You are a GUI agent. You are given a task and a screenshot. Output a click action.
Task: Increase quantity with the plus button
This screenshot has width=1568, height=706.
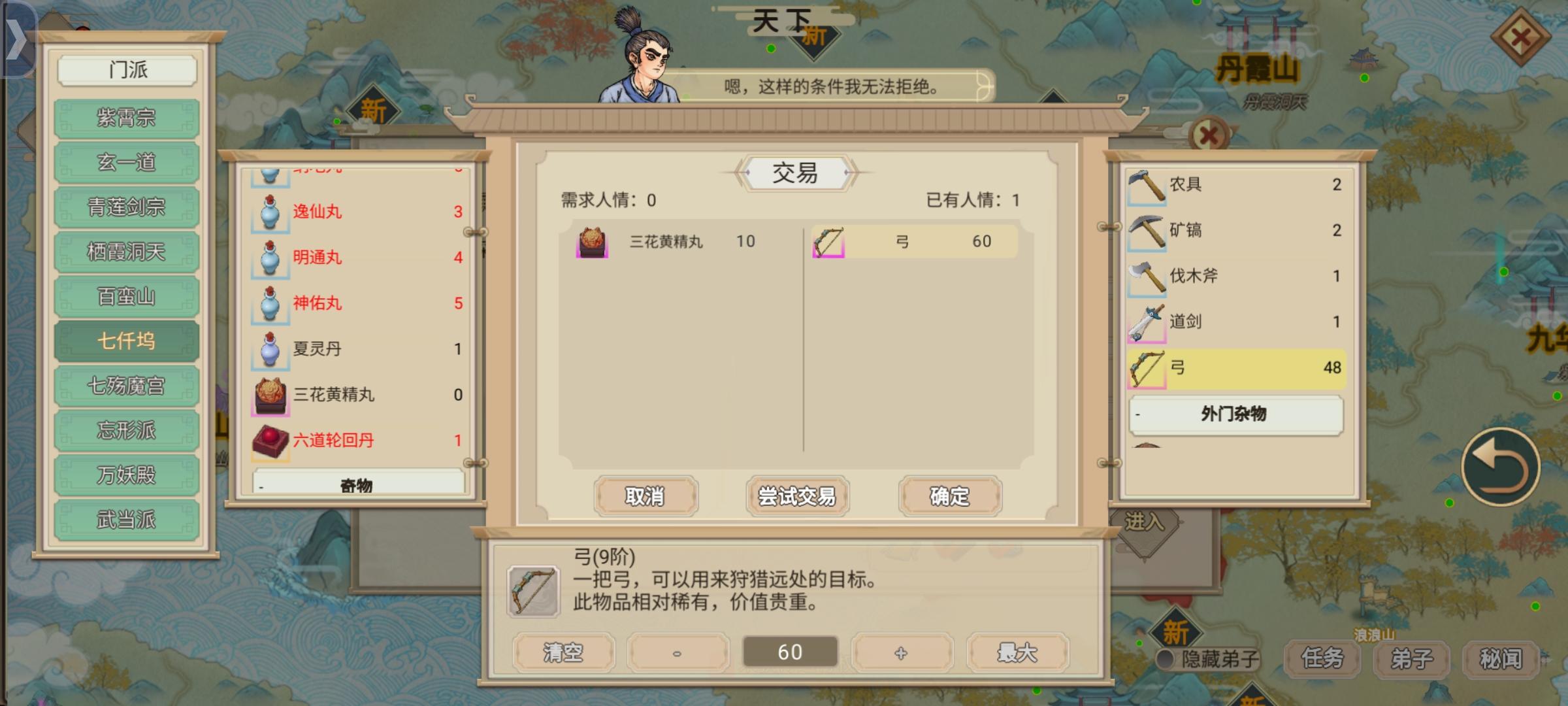tap(902, 652)
